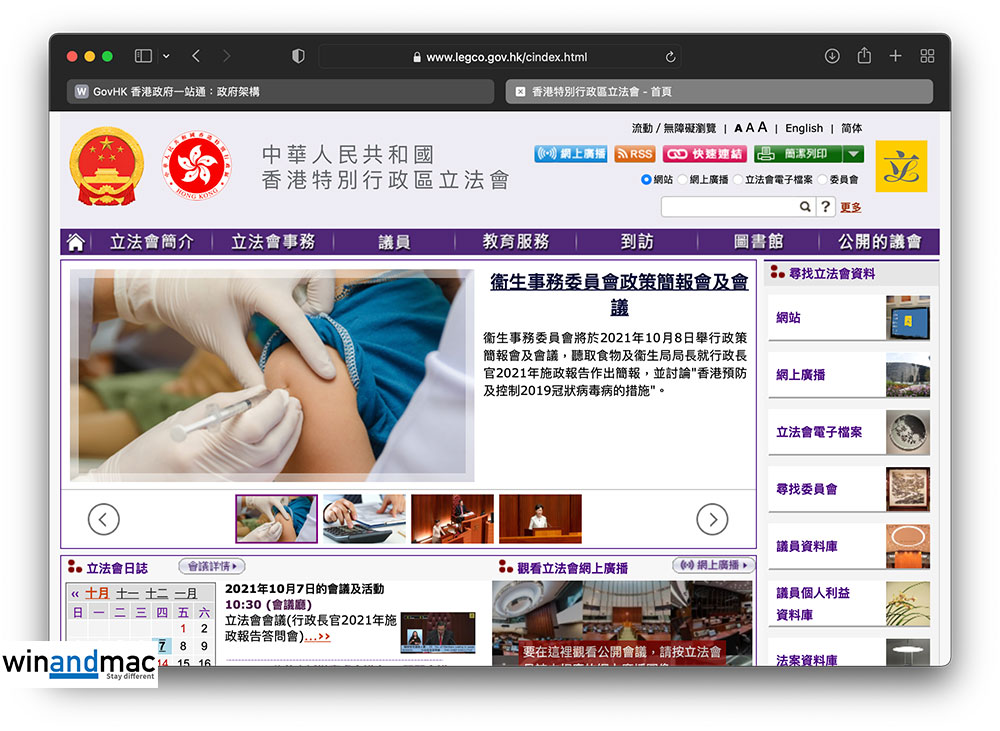Open the 衛生事務委員會政策簡報會及會議 headline
This screenshot has width=1000, height=731.
619,295
